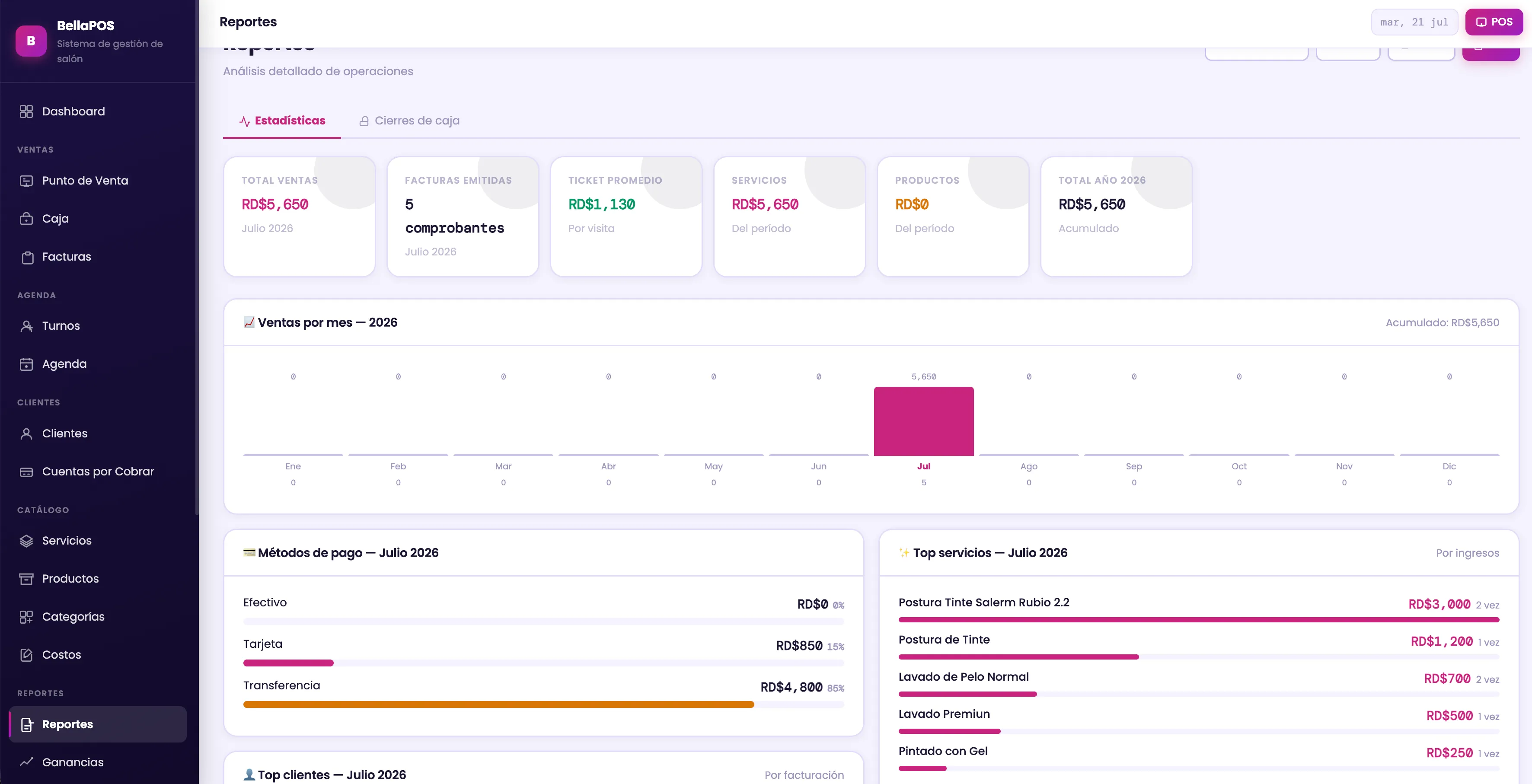
Task: Click the Cuentas por Cobrar card icon
Action: coord(26,472)
